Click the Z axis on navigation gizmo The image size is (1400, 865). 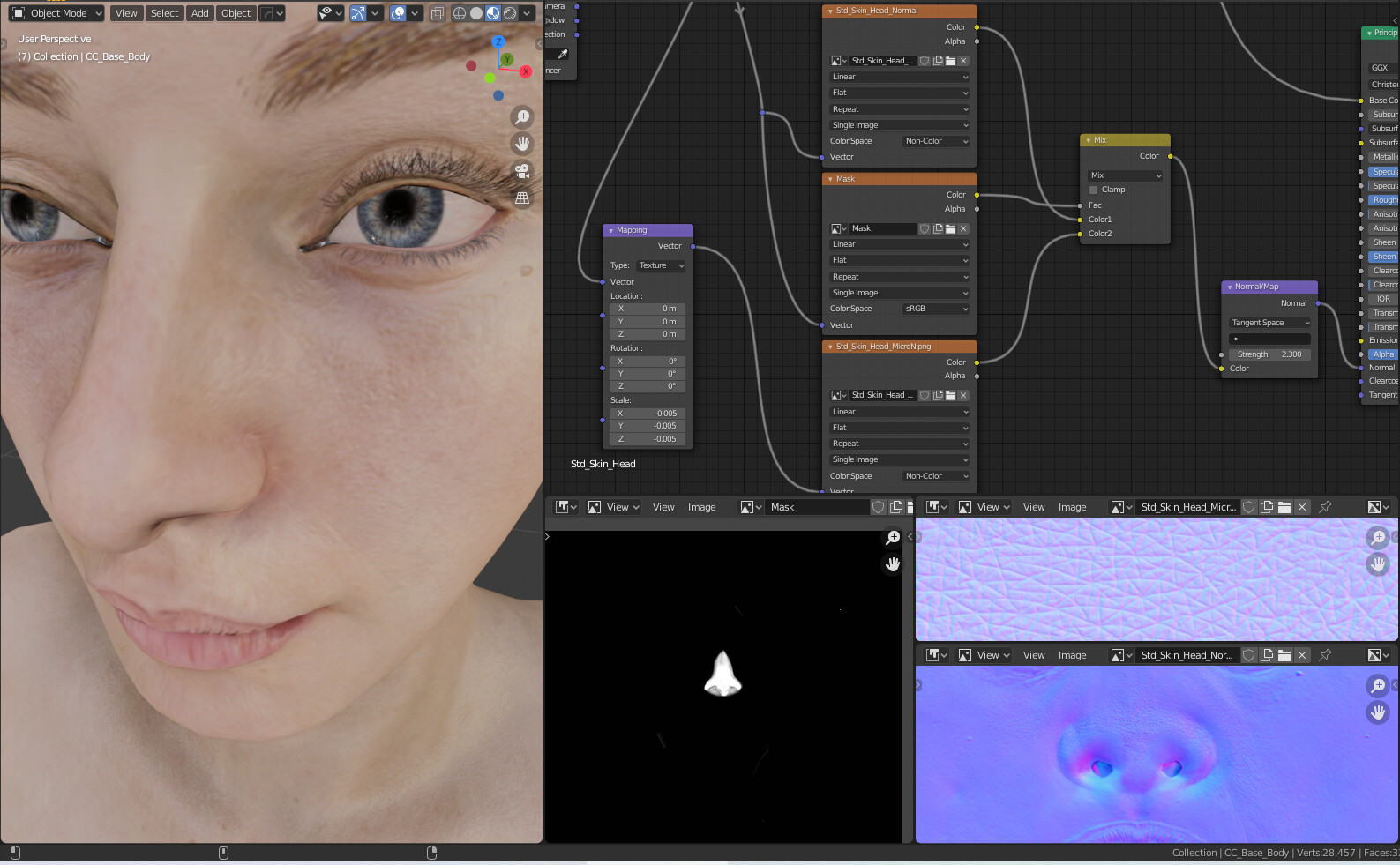pos(498,41)
